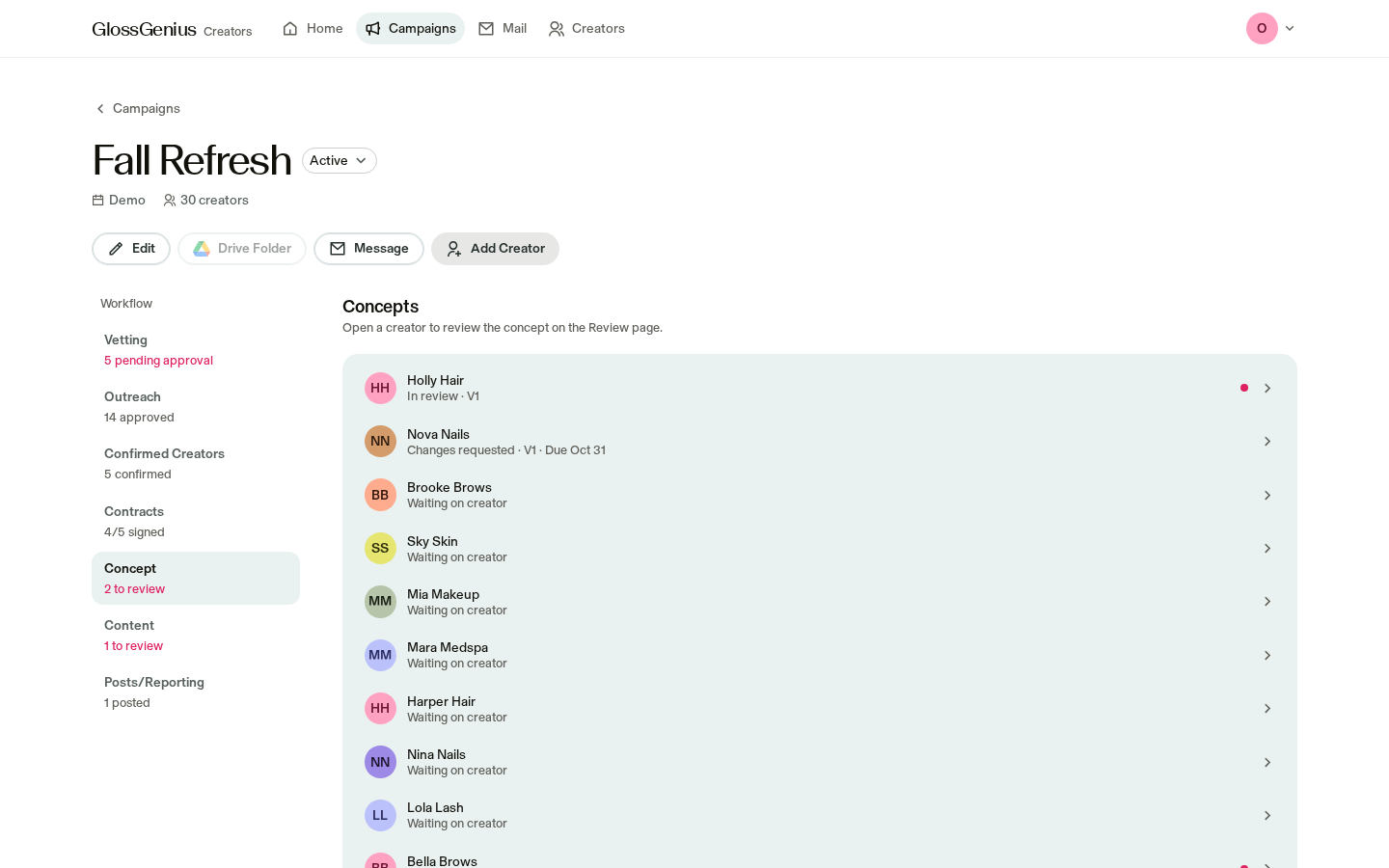This screenshot has height=868, width=1389.
Task: Click the NN avatar for Nova Nails
Action: pos(380,442)
